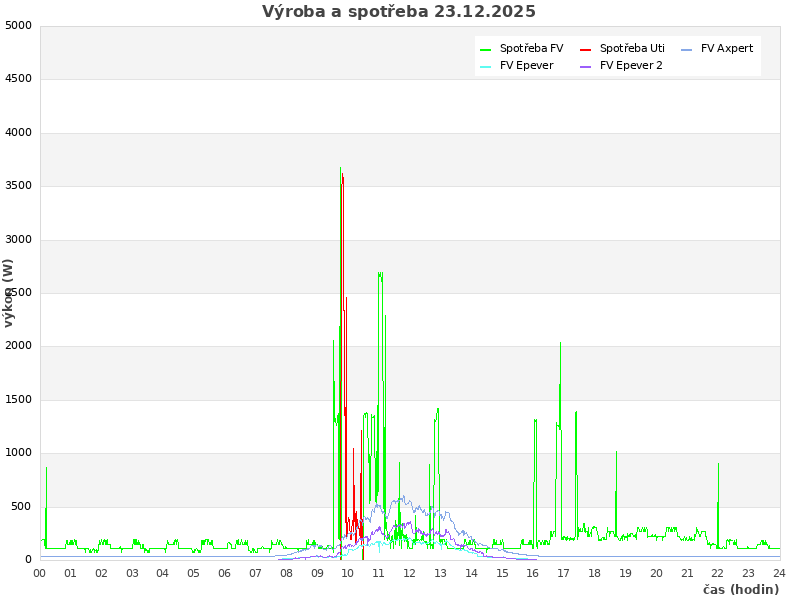Select hour 17 on the time axis
Screen dimensions: 800x600
564,573
